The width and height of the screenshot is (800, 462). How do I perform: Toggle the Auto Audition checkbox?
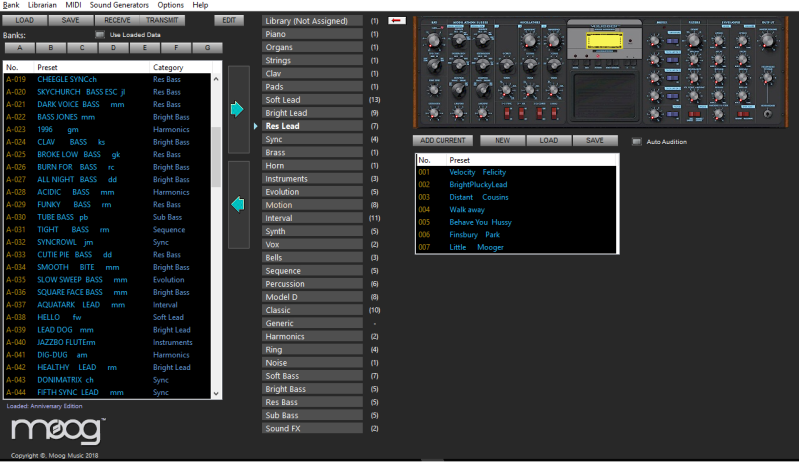638,141
